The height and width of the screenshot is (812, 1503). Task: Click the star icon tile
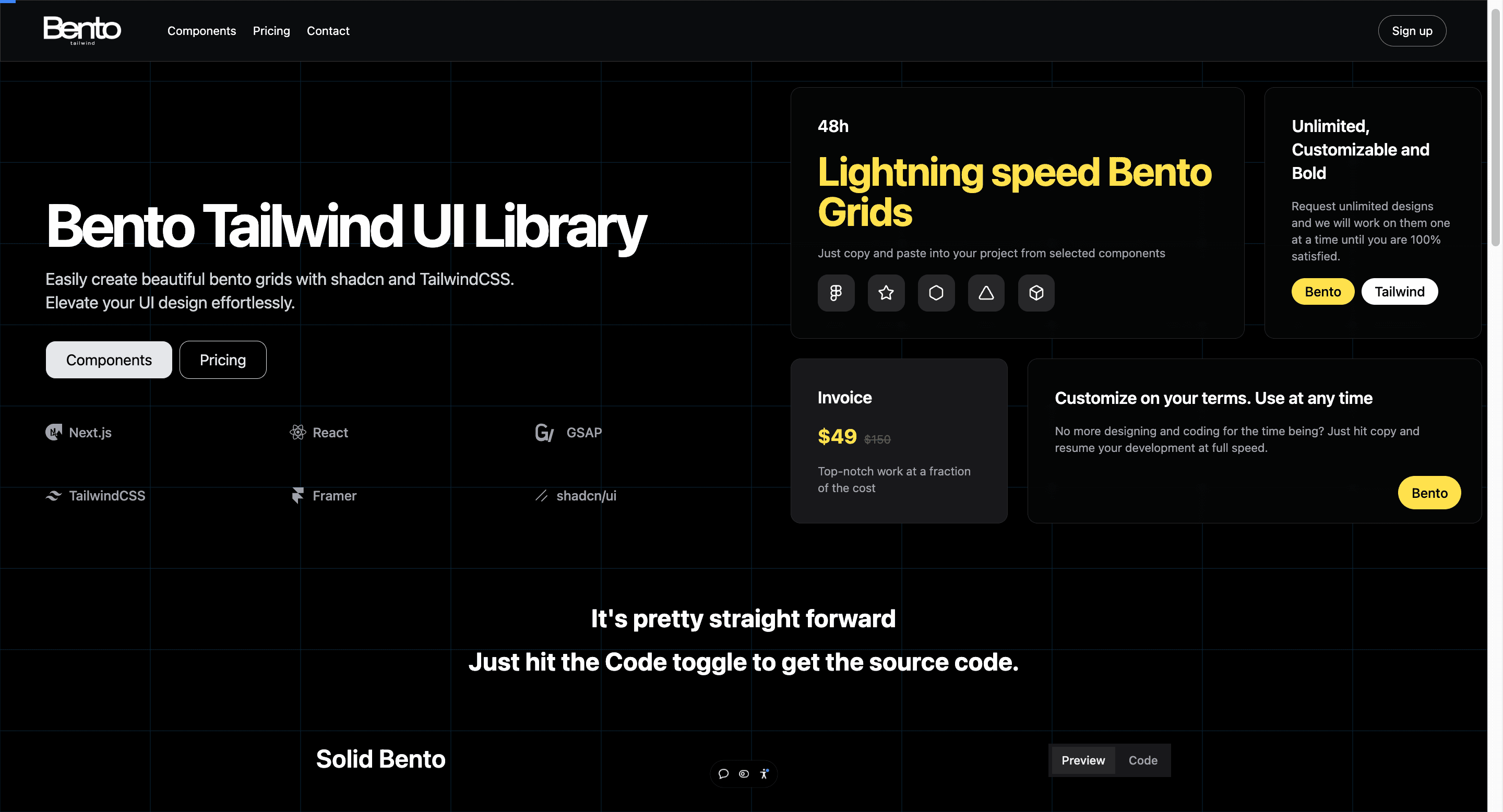(x=886, y=293)
